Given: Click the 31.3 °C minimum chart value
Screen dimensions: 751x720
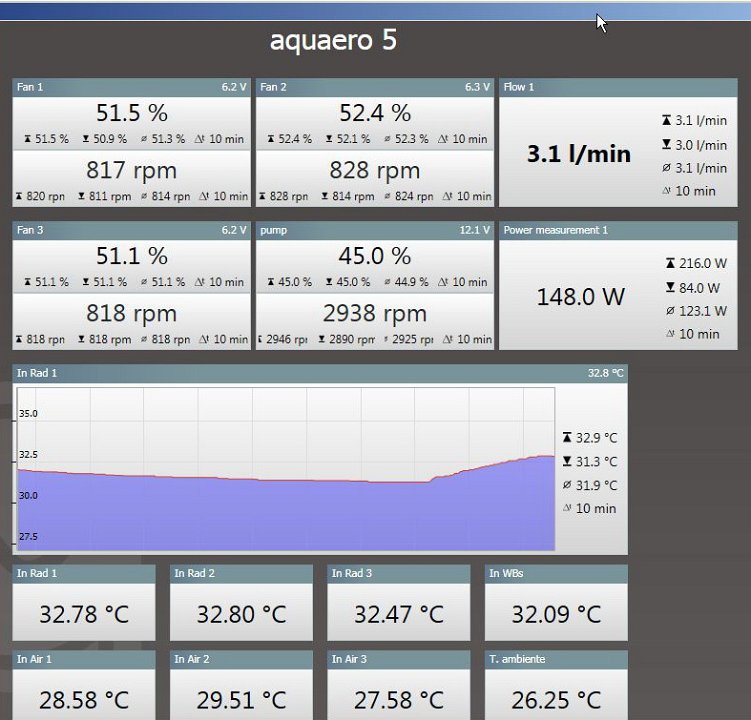Looking at the screenshot, I should [596, 462].
